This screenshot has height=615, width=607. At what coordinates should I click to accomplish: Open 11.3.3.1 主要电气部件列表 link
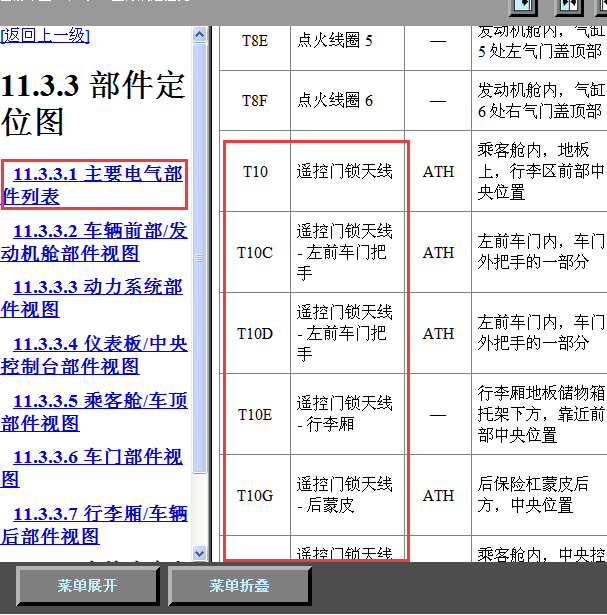pyautogui.click(x=93, y=185)
